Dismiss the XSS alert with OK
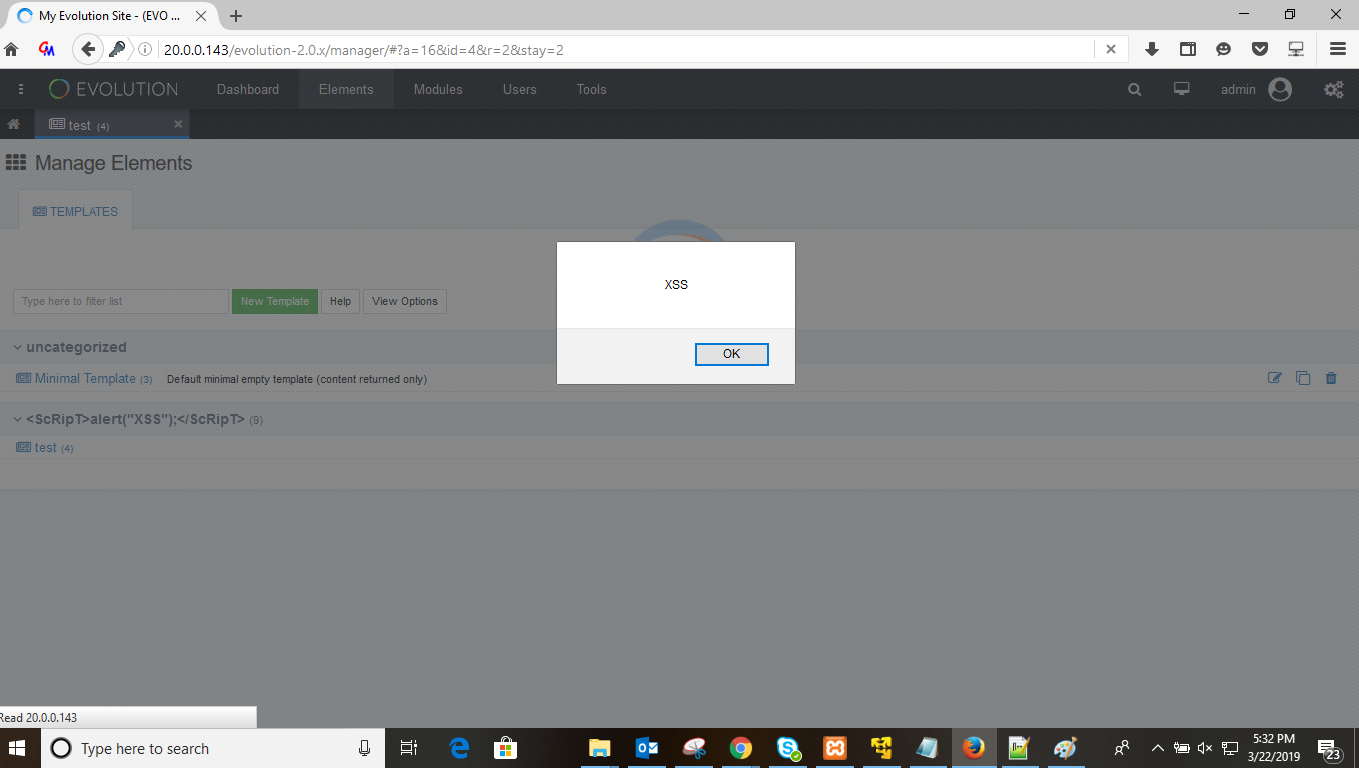Screen dimensions: 1359x768 tap(731, 354)
